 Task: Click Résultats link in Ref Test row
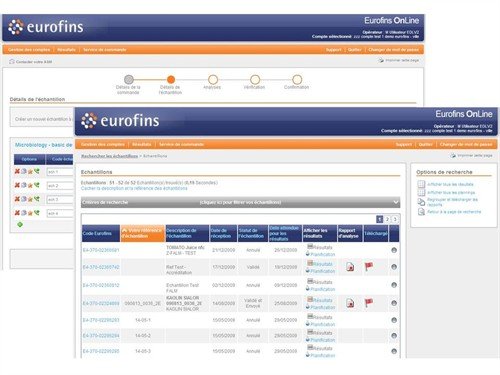point(323,264)
